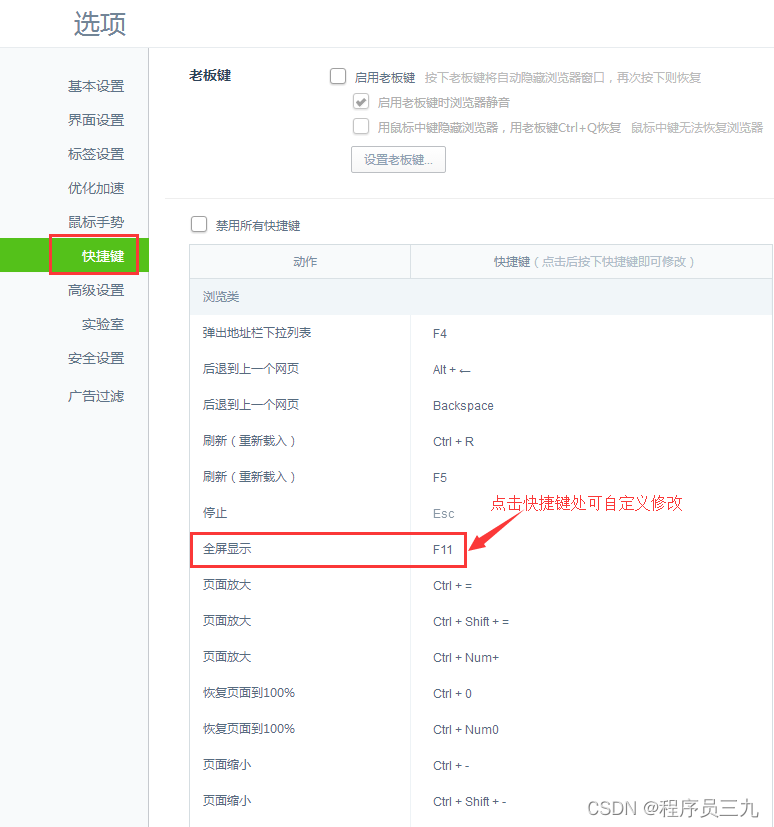The image size is (774, 827).
Task: Change the Ctrl + = shortcut
Action: click(x=452, y=585)
